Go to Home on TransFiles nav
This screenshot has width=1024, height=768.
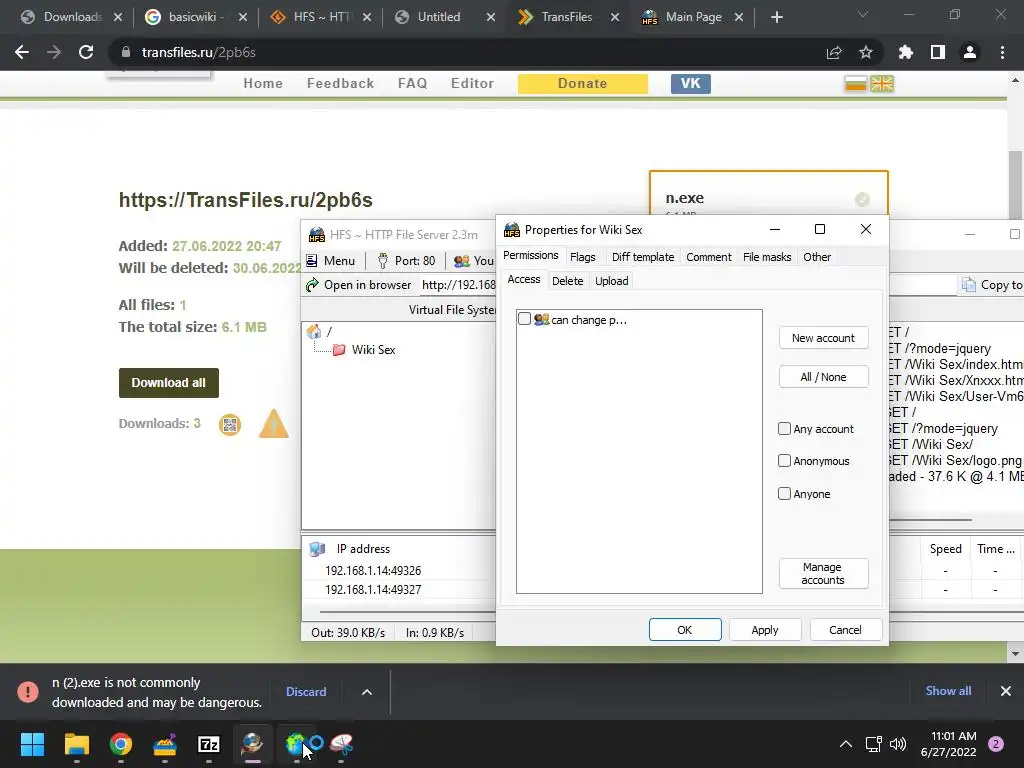(263, 84)
